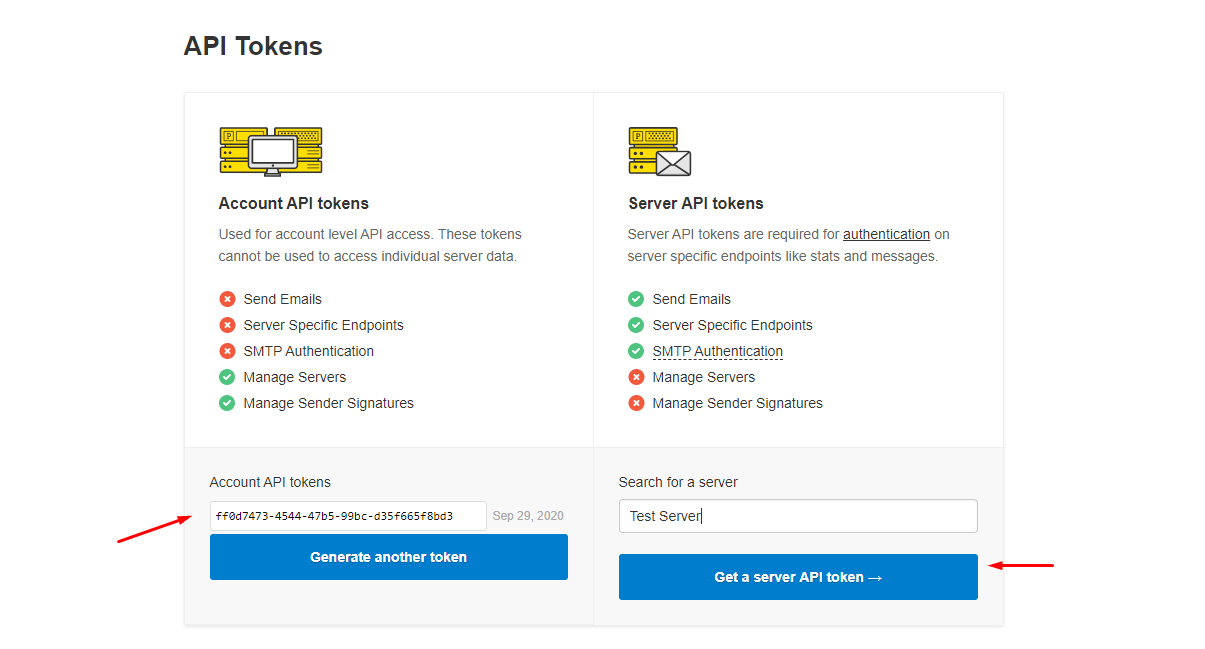Click the green check beside Server Specific Endpoints

tap(635, 325)
